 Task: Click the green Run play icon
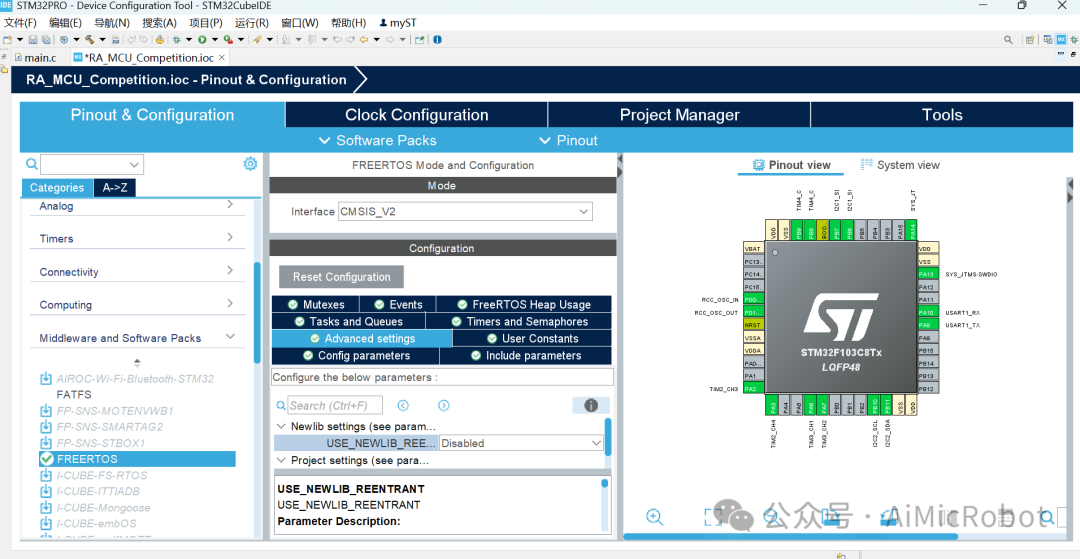click(202, 40)
